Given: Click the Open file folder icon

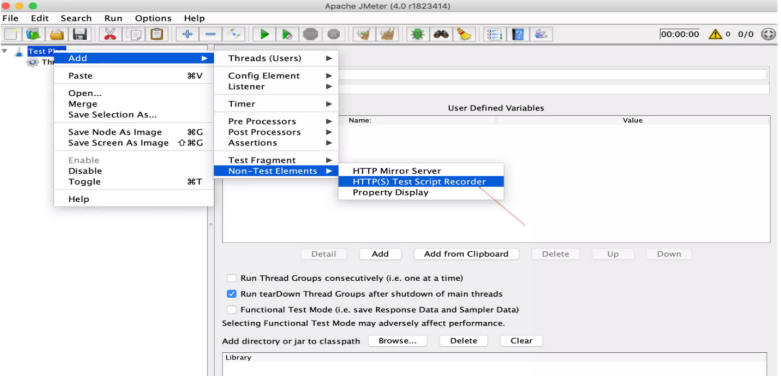Looking at the screenshot, I should pyautogui.click(x=57, y=34).
